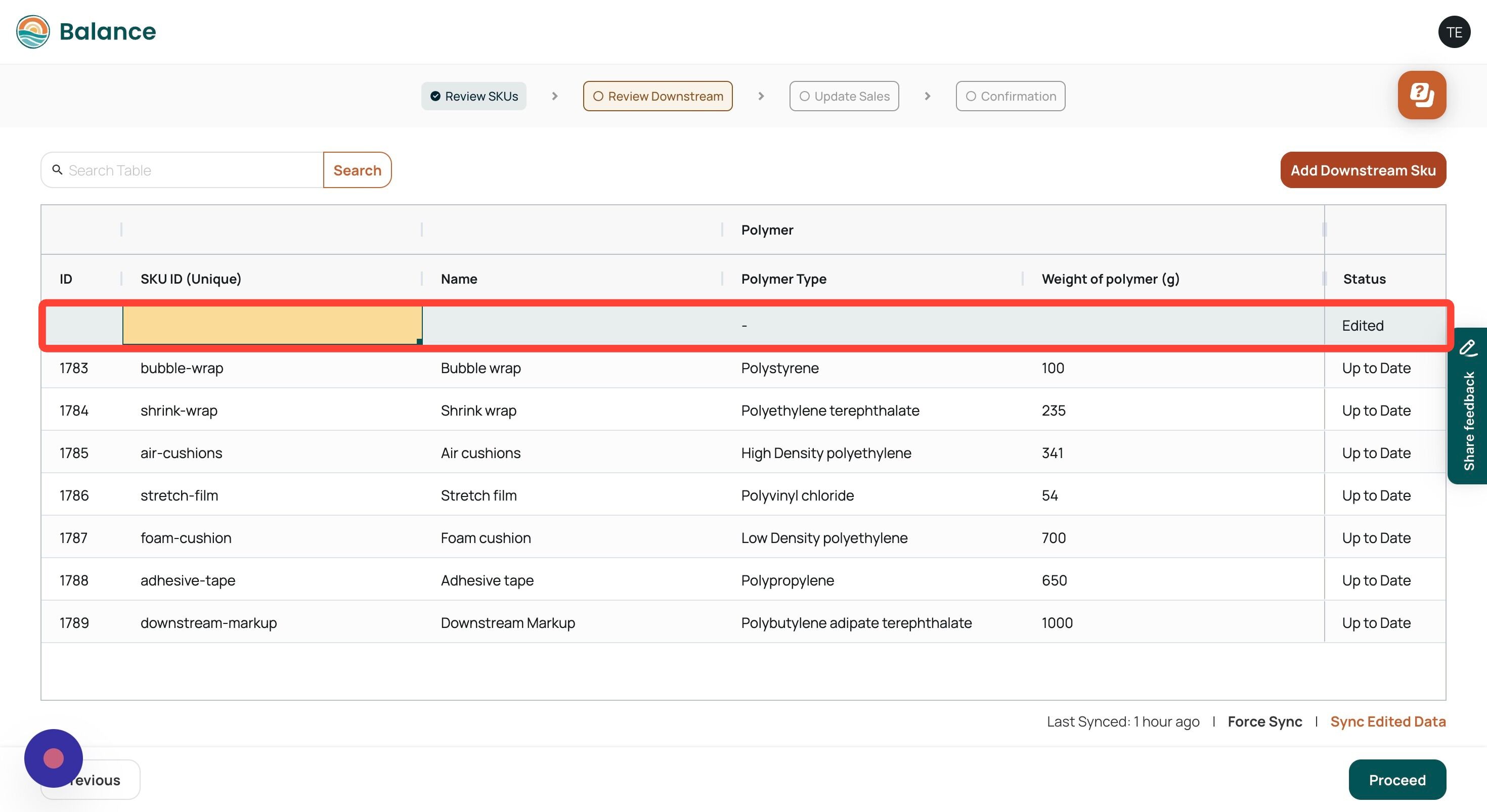Image resolution: width=1487 pixels, height=812 pixels.
Task: Click the Polystyrene polymer type cell
Action: [872, 368]
